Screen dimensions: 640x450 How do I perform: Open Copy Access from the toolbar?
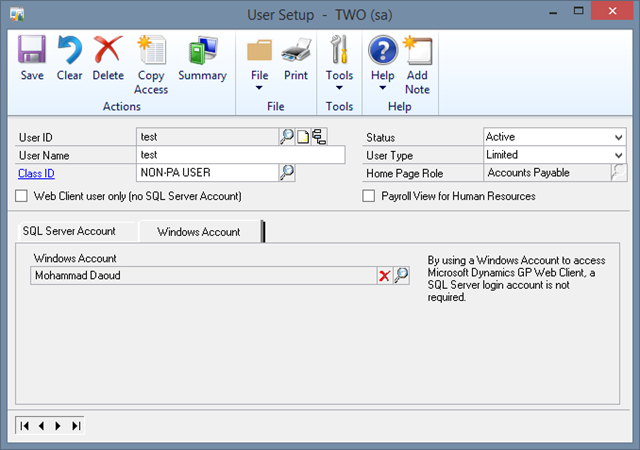click(151, 58)
